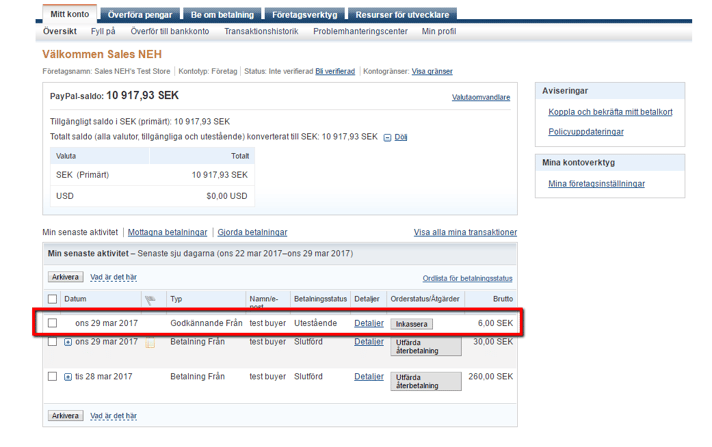Go to Företagsverktyg tab
Screen dimensions: 712x447
click(305, 15)
